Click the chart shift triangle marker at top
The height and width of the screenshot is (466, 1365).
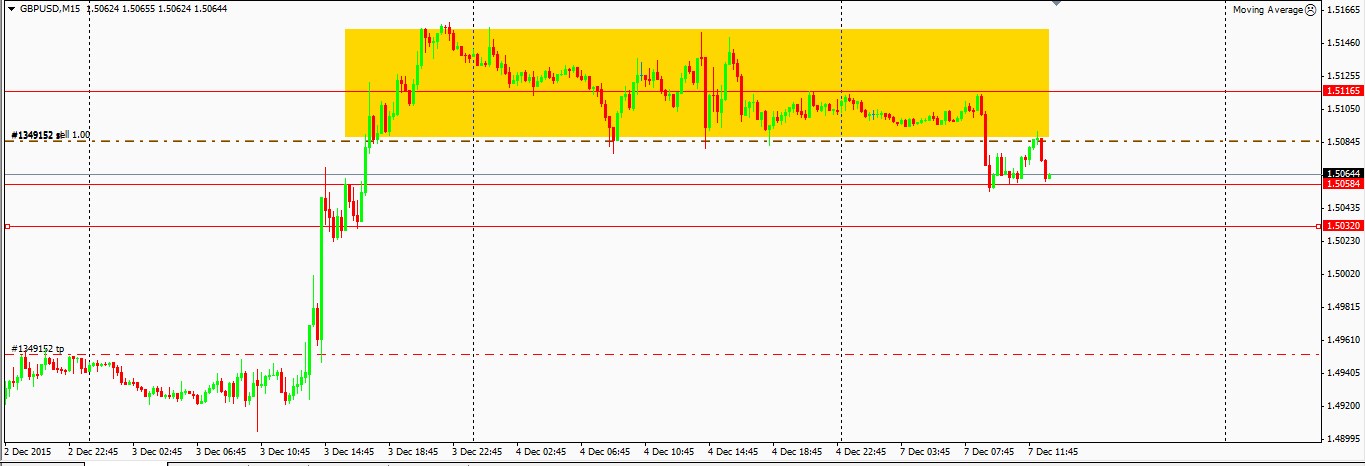click(1058, 4)
